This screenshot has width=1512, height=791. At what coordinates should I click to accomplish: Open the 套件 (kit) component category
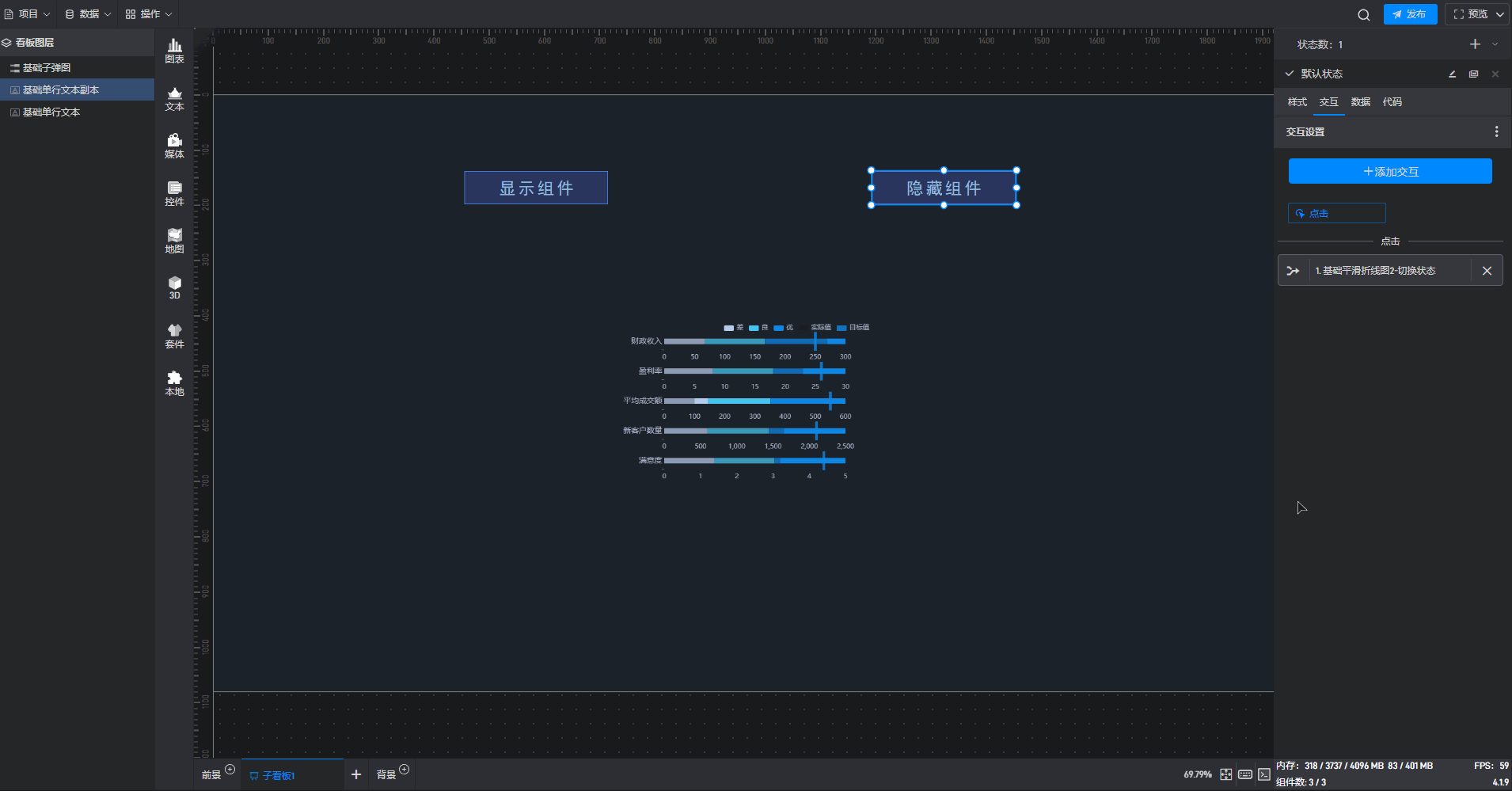[174, 337]
